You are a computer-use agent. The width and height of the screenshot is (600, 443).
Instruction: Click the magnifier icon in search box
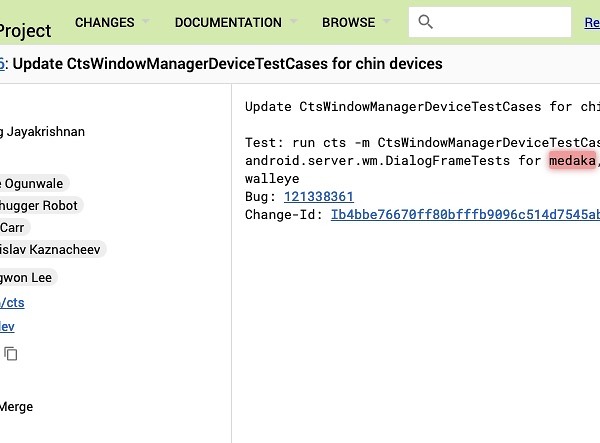click(x=426, y=22)
